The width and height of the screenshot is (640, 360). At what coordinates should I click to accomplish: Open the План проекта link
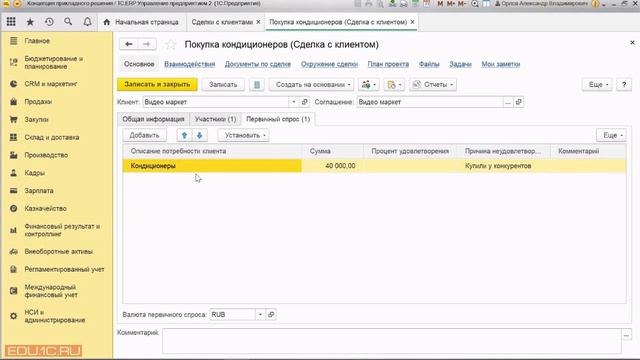[388, 64]
